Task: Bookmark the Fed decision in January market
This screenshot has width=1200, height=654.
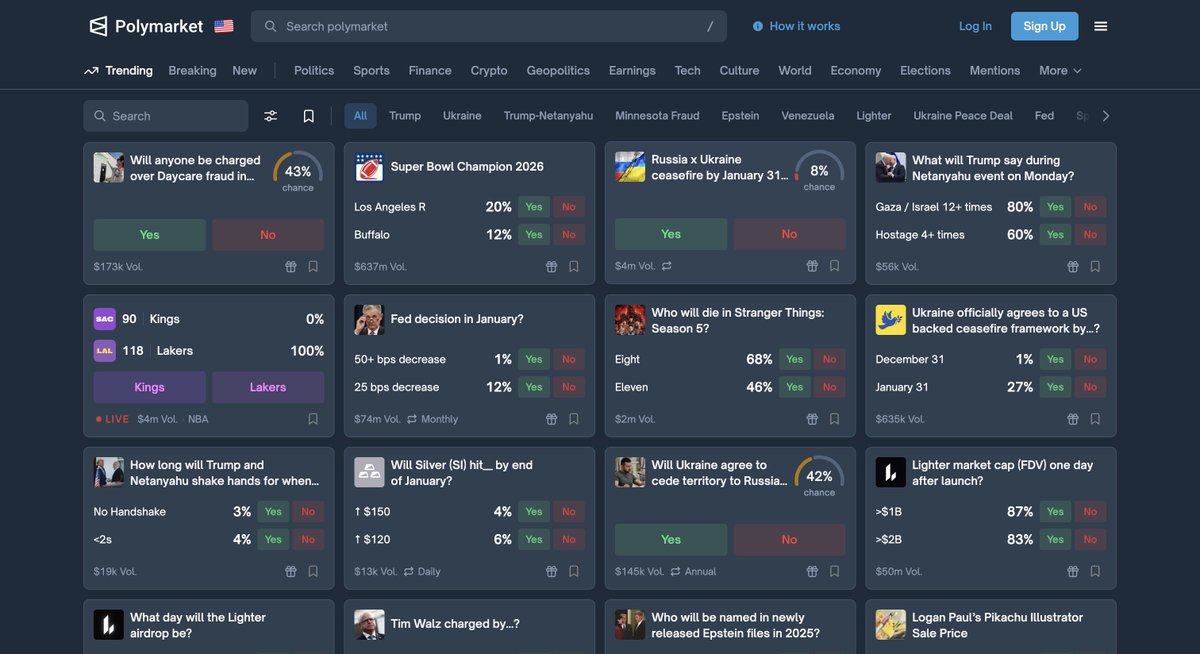Action: (x=574, y=419)
